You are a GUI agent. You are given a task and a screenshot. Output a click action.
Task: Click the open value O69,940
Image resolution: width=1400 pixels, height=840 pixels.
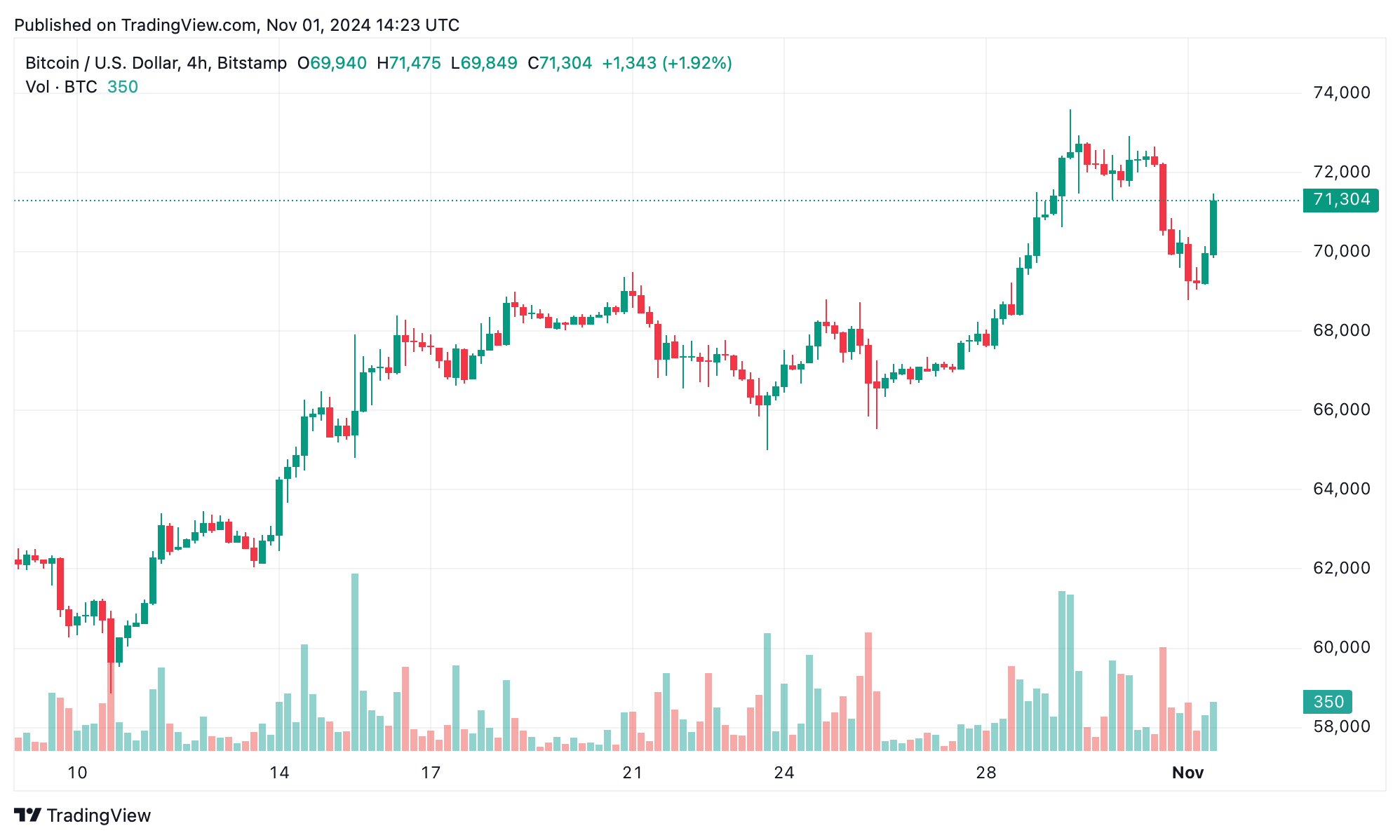(x=332, y=63)
